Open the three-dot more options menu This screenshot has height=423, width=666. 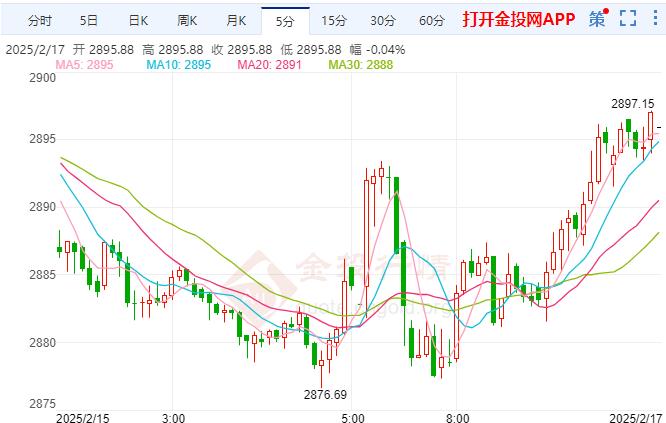click(655, 18)
